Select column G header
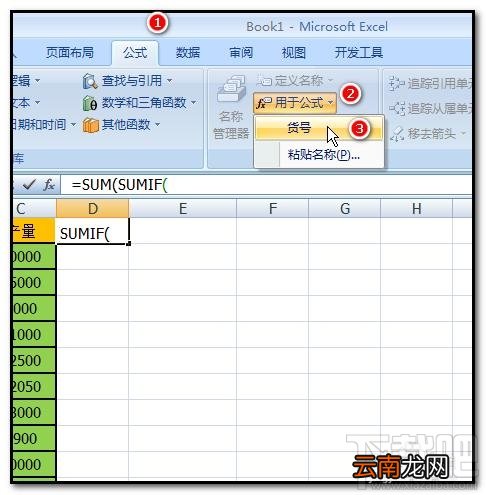This screenshot has height=495, width=486. 345,209
